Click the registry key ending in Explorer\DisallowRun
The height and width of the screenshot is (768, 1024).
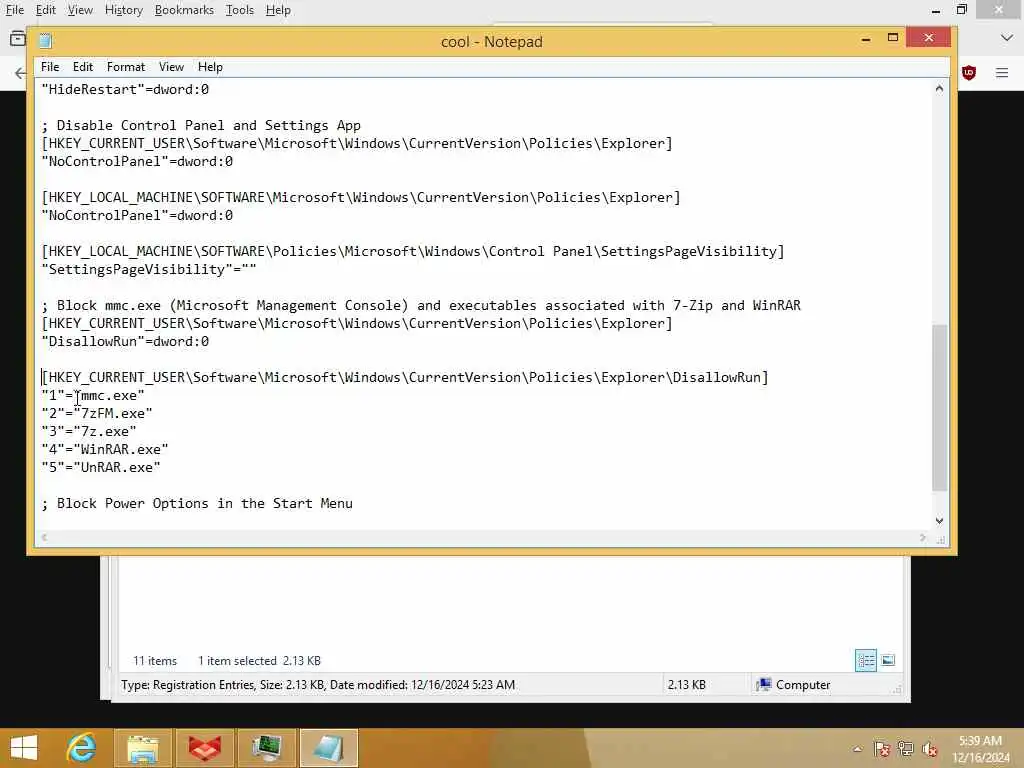pos(405,377)
